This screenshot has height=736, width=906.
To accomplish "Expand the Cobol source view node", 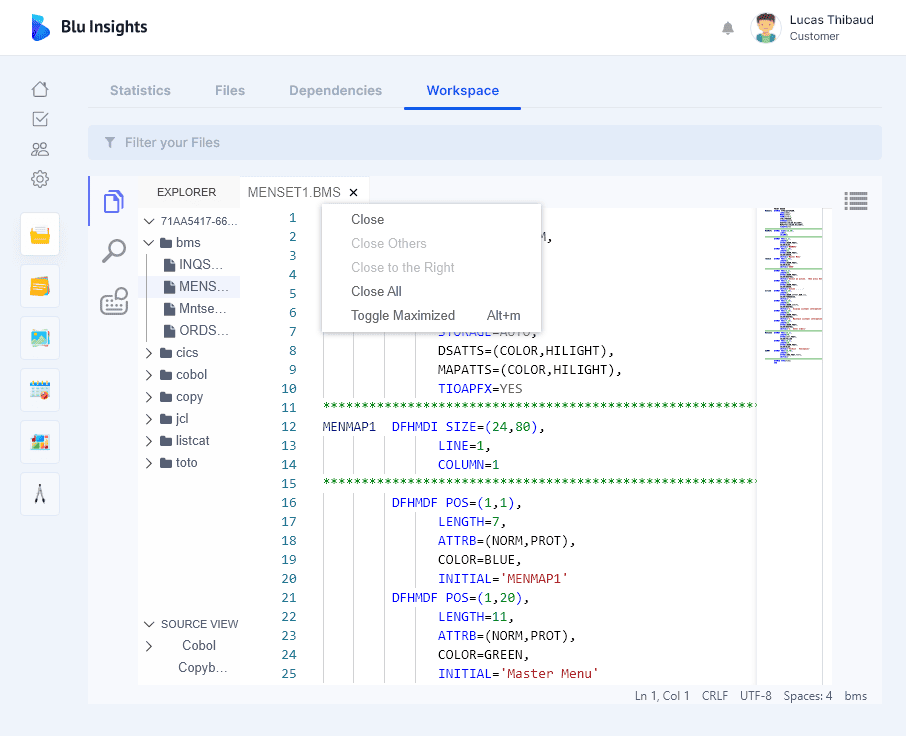I will (x=149, y=646).
